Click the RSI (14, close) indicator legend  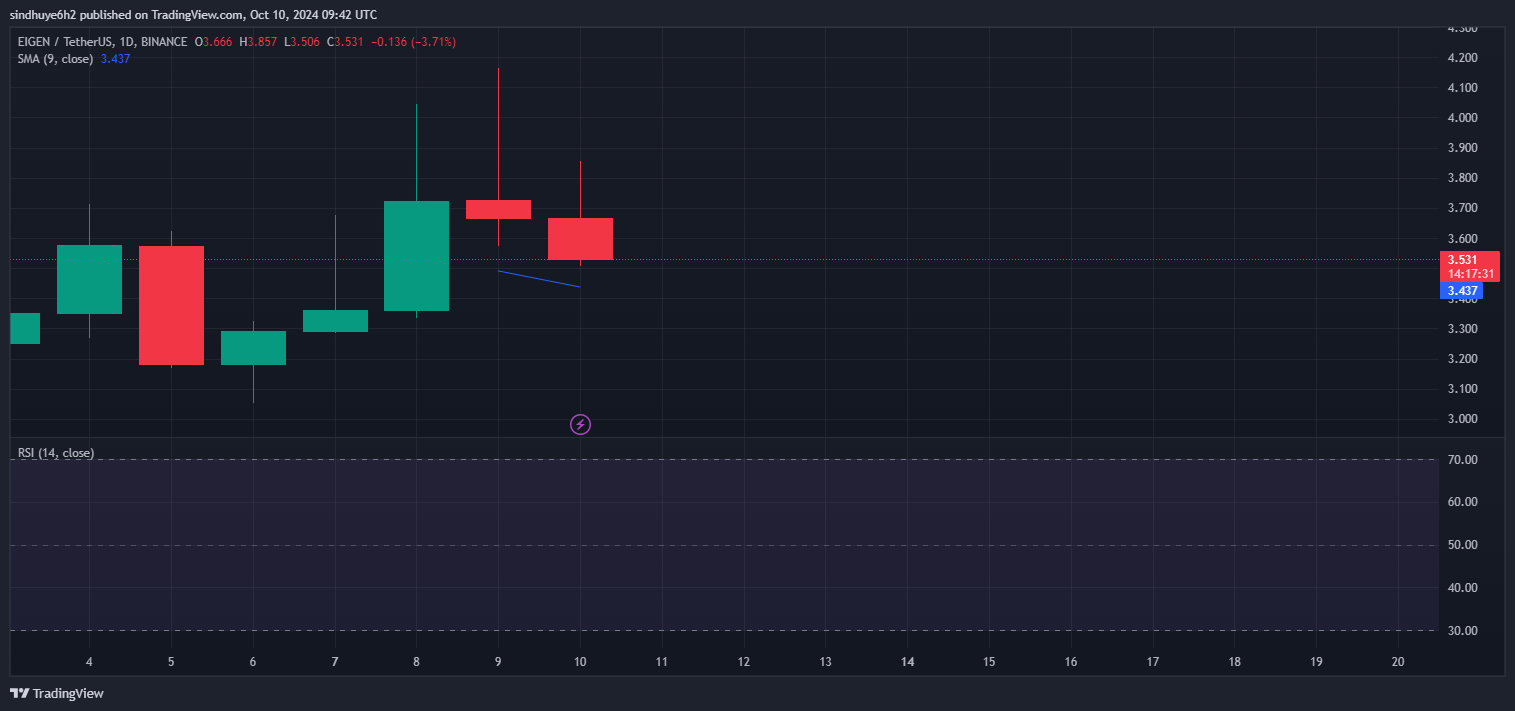(56, 453)
